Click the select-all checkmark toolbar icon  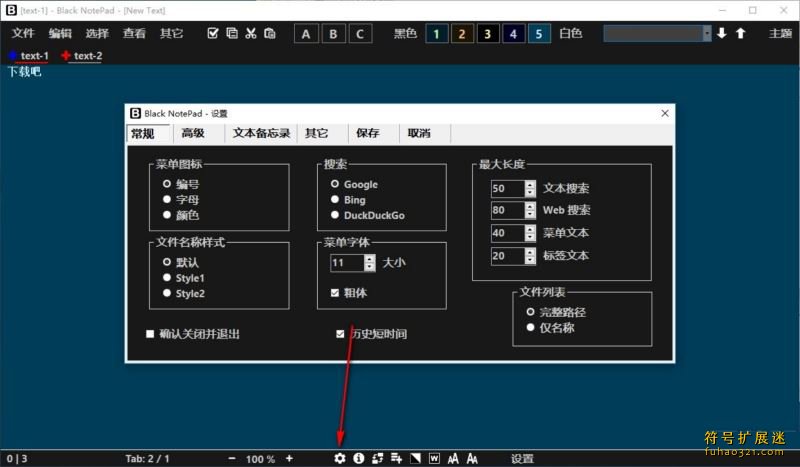[213, 33]
